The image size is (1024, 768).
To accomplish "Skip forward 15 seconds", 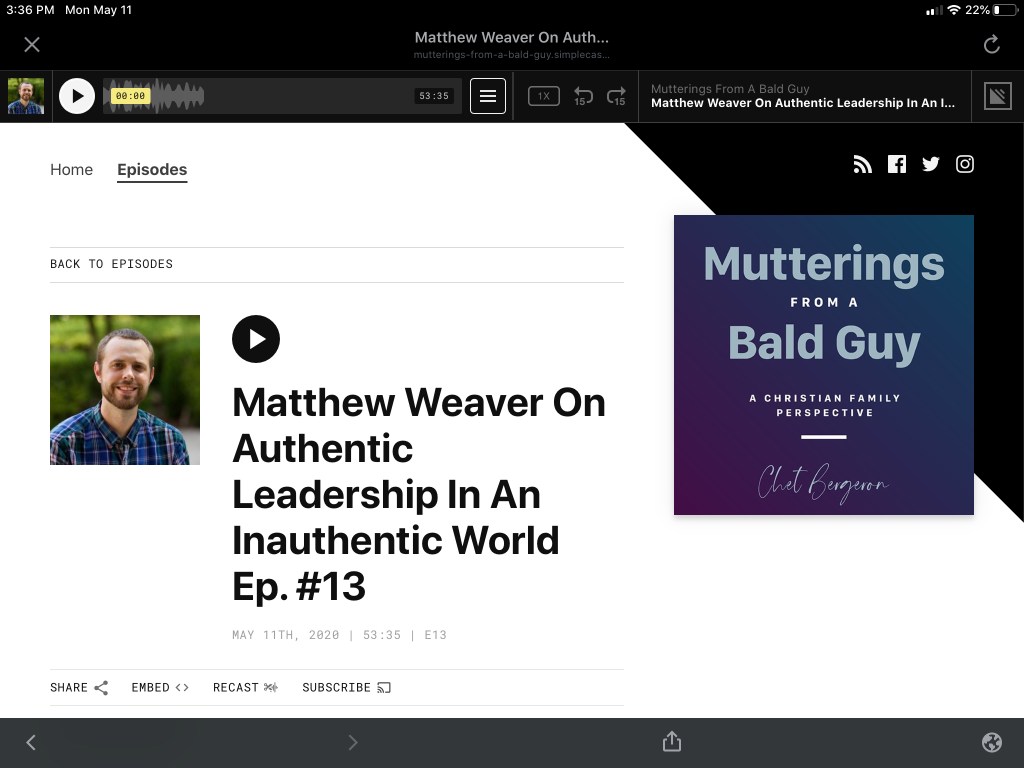I will tap(616, 96).
